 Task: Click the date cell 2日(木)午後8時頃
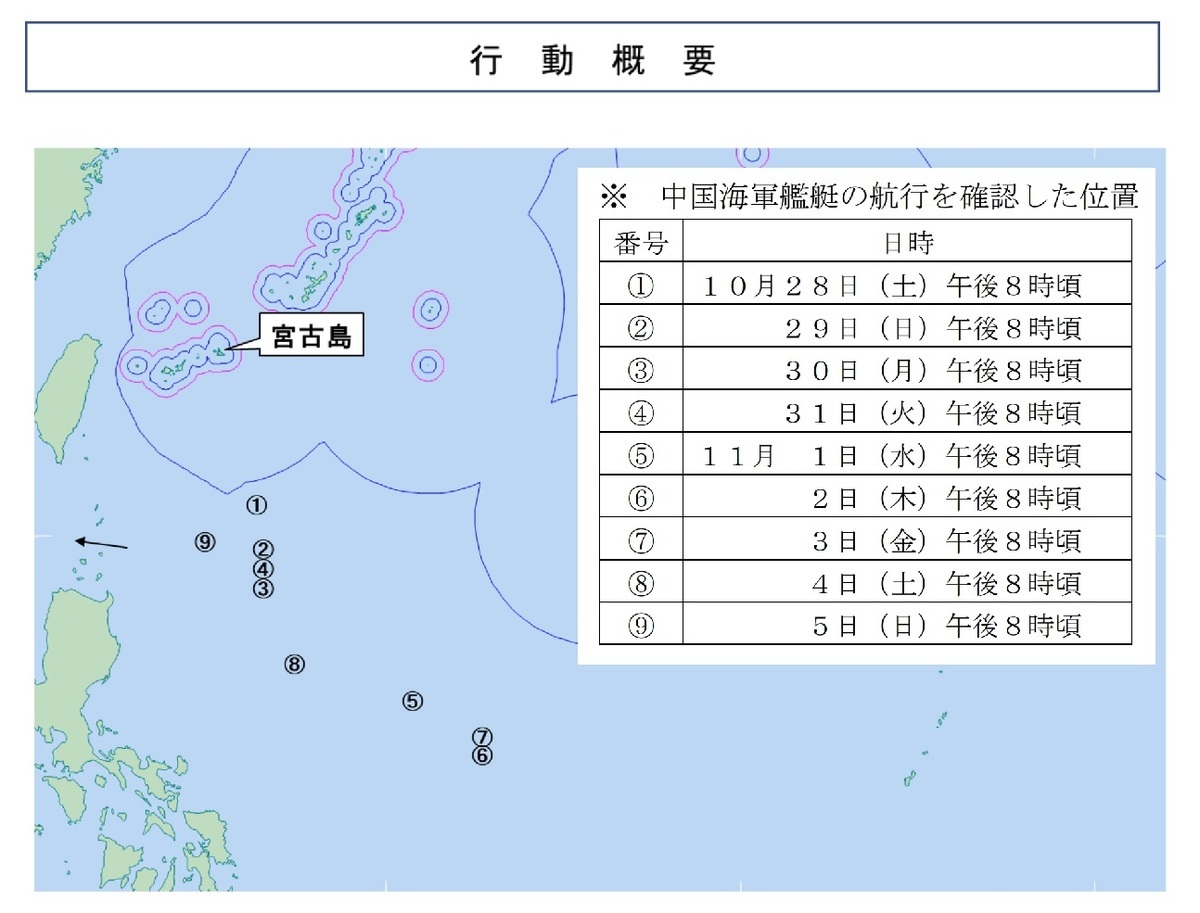pyautogui.click(x=908, y=498)
